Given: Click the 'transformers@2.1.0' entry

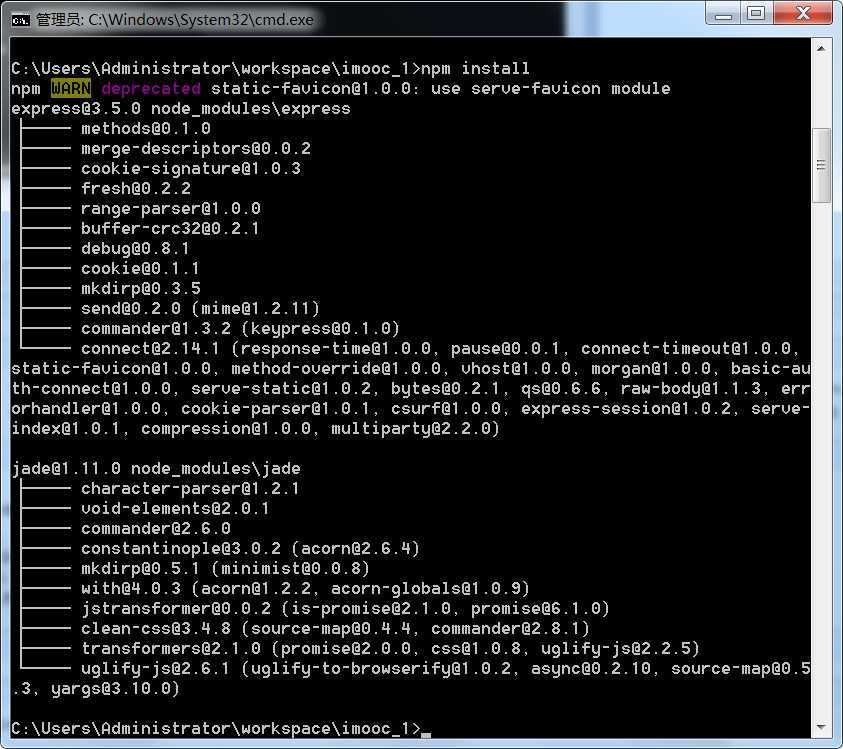Looking at the screenshot, I should (x=171, y=648).
